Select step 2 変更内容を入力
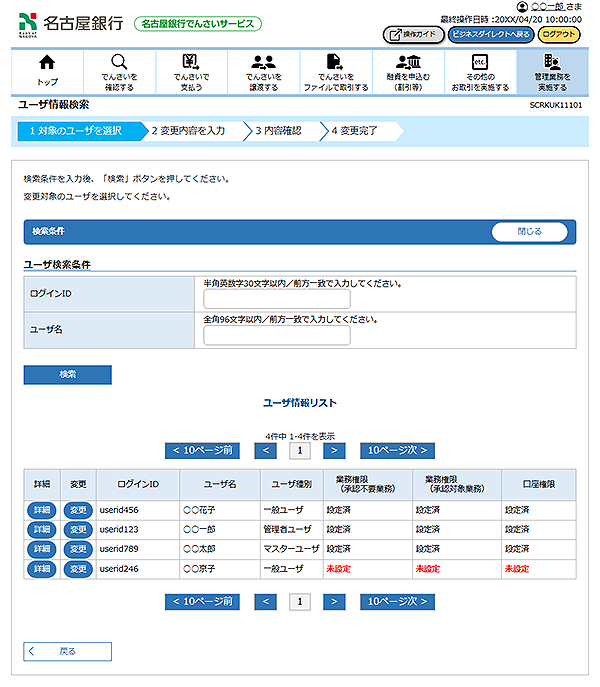The width and height of the screenshot is (600, 687). pos(196,131)
